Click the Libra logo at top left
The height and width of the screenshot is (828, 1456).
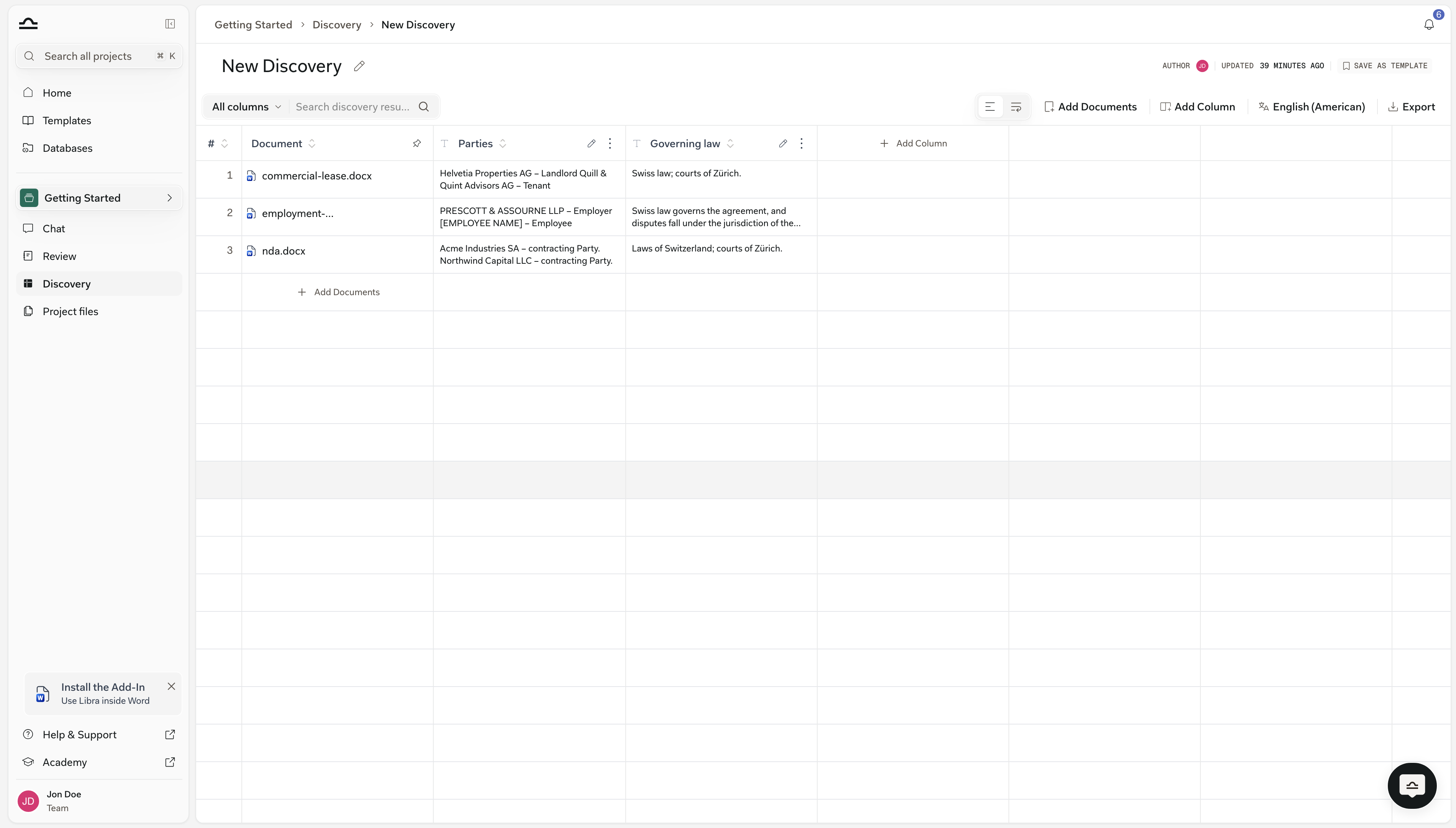pyautogui.click(x=28, y=24)
